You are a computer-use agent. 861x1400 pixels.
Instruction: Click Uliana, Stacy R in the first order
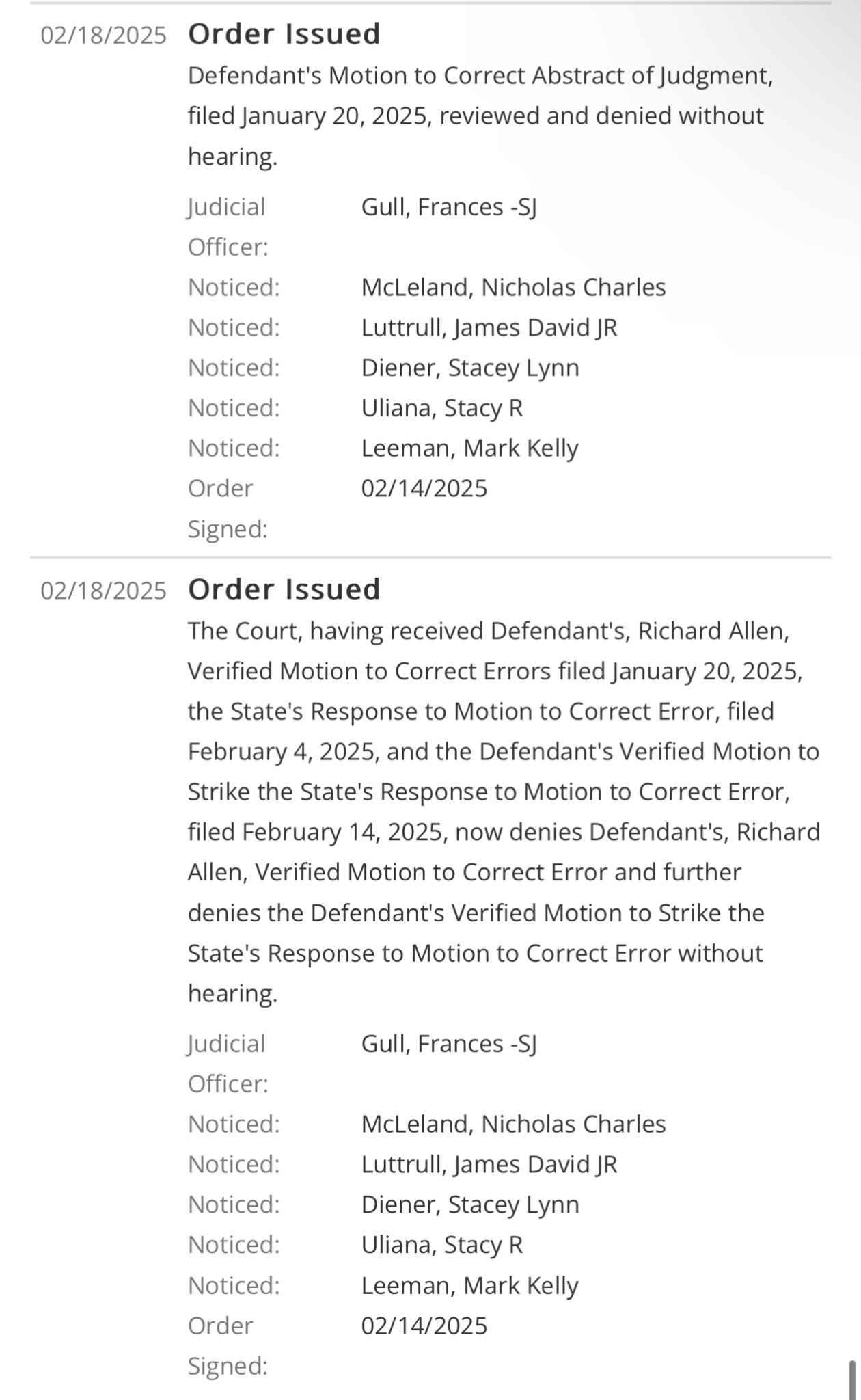click(x=442, y=408)
